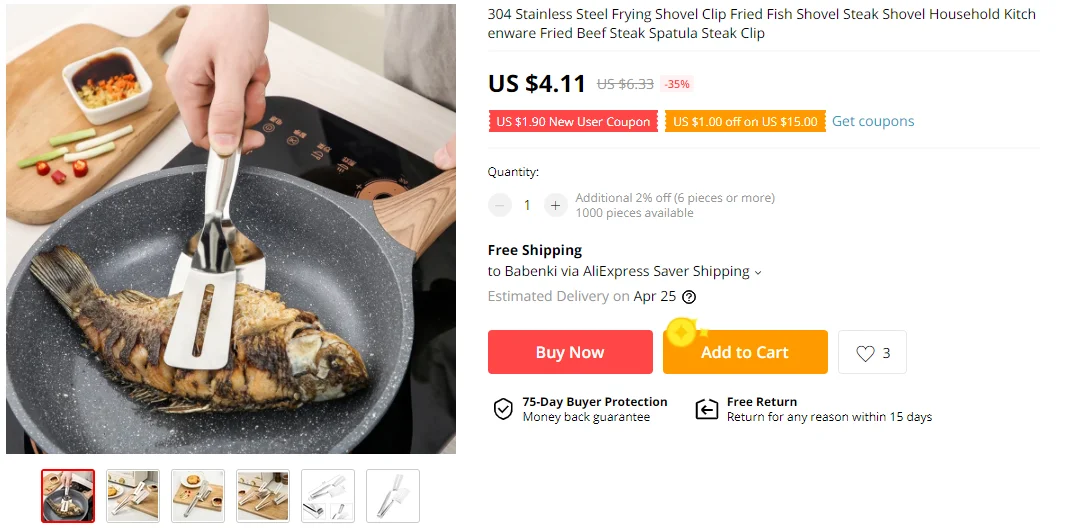Select the fifth thumbnail with white background collage
This screenshot has height=531, width=1069.
point(328,496)
